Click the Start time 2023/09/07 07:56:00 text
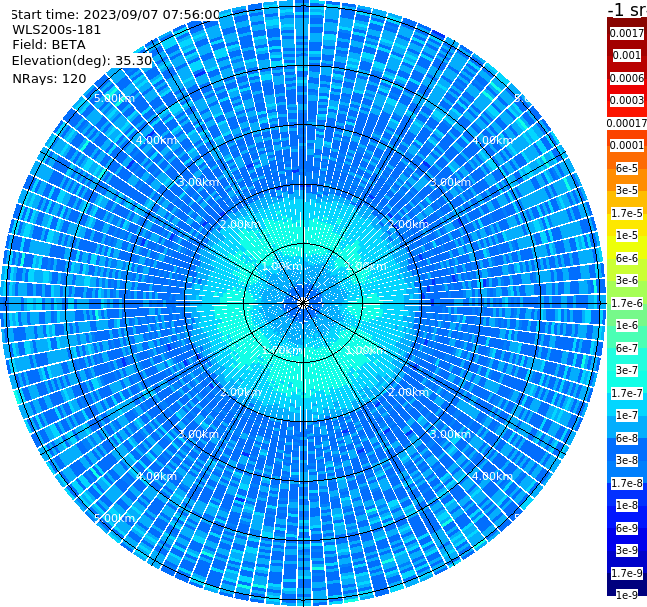Screen dimensions: 647x607 (x=115, y=14)
